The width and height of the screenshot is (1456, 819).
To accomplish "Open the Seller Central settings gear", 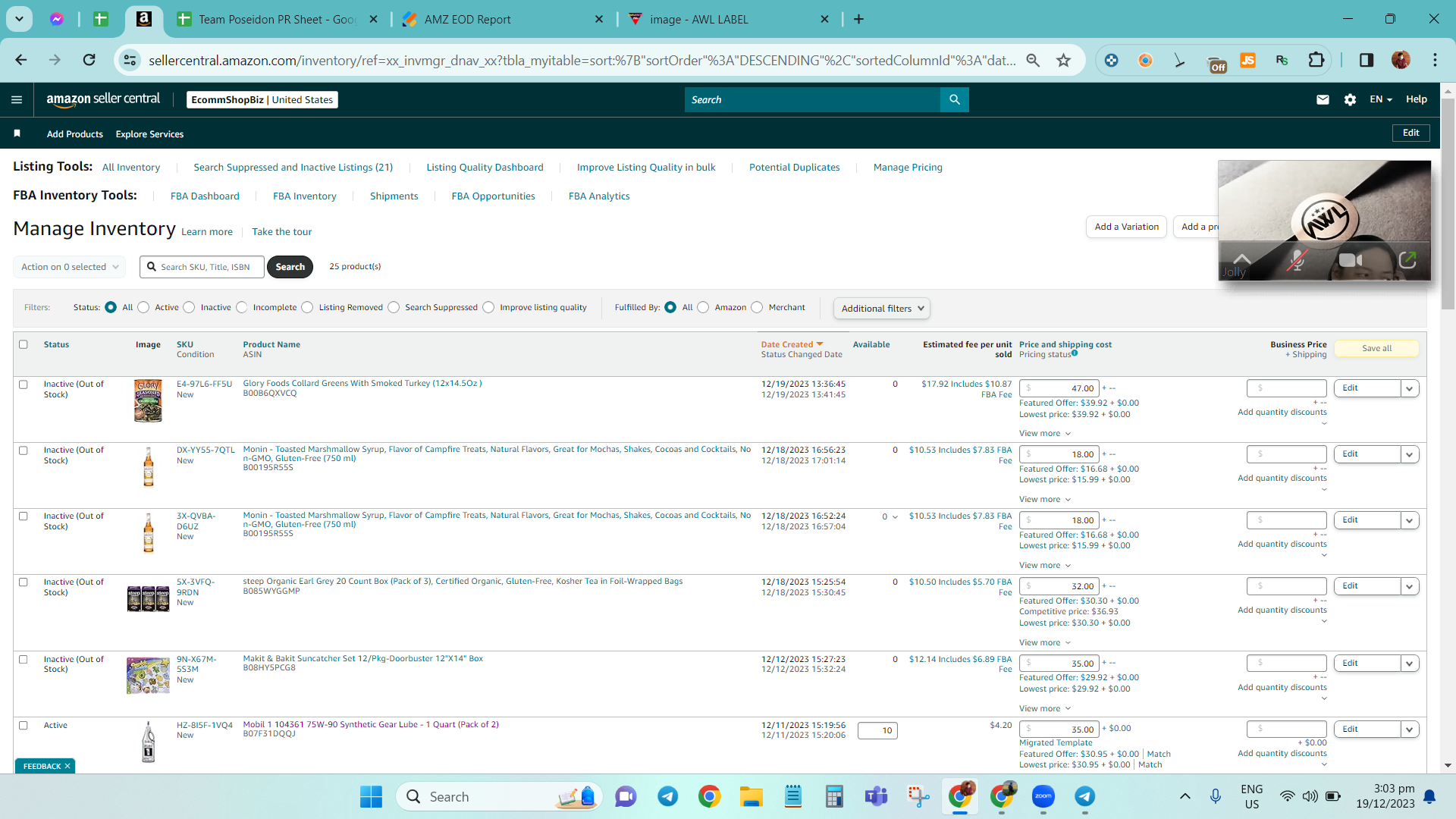I will point(1350,99).
